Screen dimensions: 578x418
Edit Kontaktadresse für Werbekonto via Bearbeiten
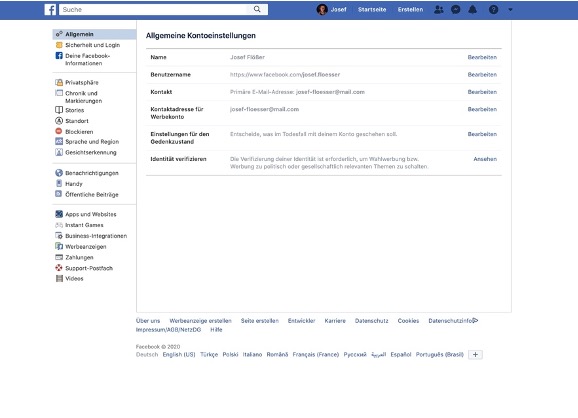tap(482, 109)
